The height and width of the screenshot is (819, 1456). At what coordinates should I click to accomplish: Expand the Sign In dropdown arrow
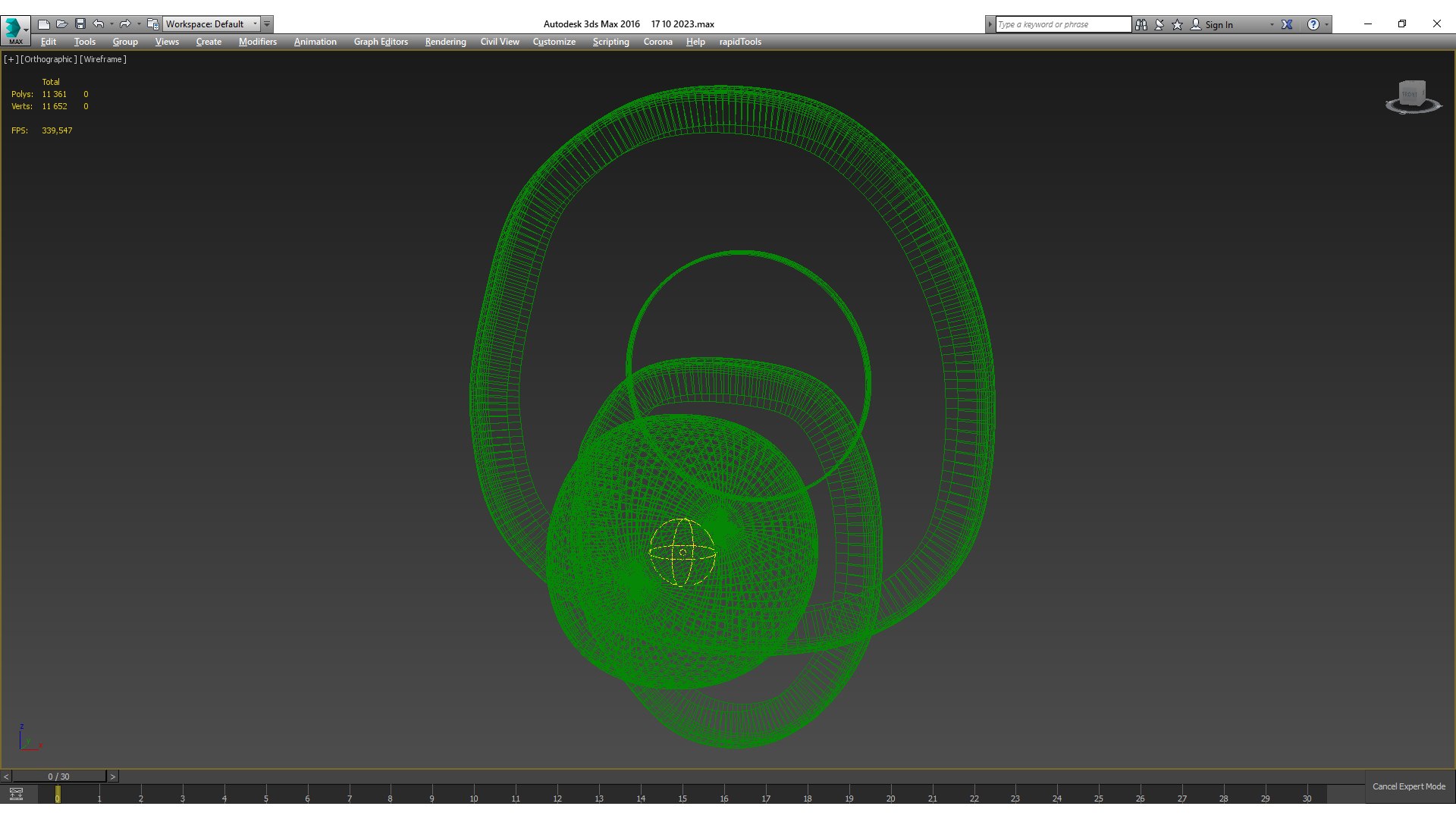click(1272, 24)
